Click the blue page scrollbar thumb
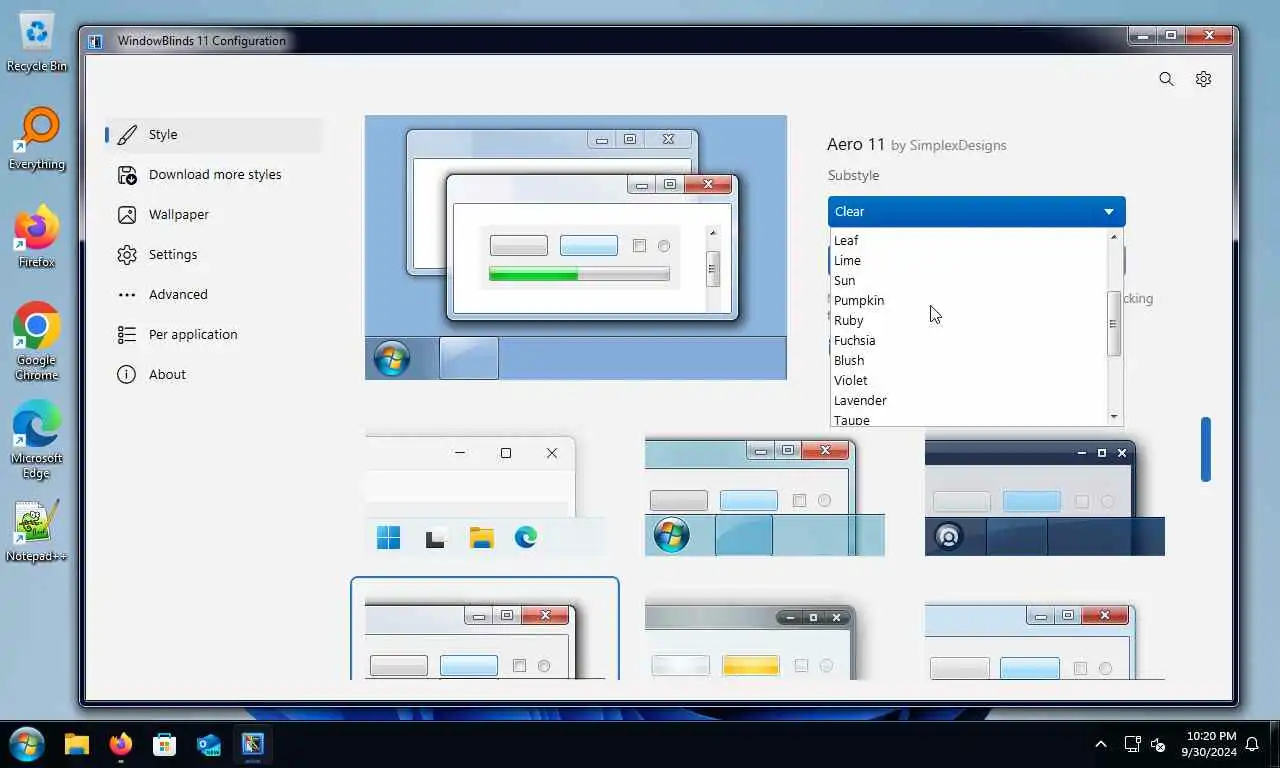Viewport: 1280px width, 768px height. click(1206, 449)
